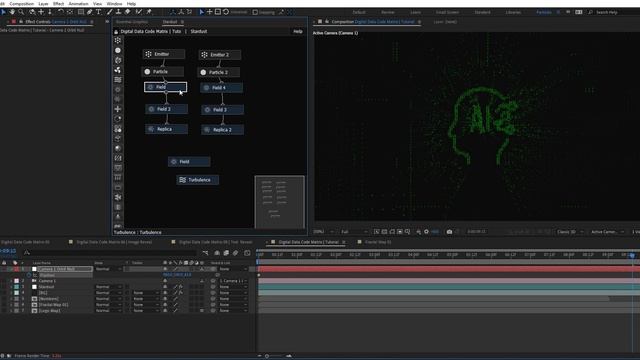Select the Stardust layer in timeline
The image size is (640, 360).
(x=46, y=287)
